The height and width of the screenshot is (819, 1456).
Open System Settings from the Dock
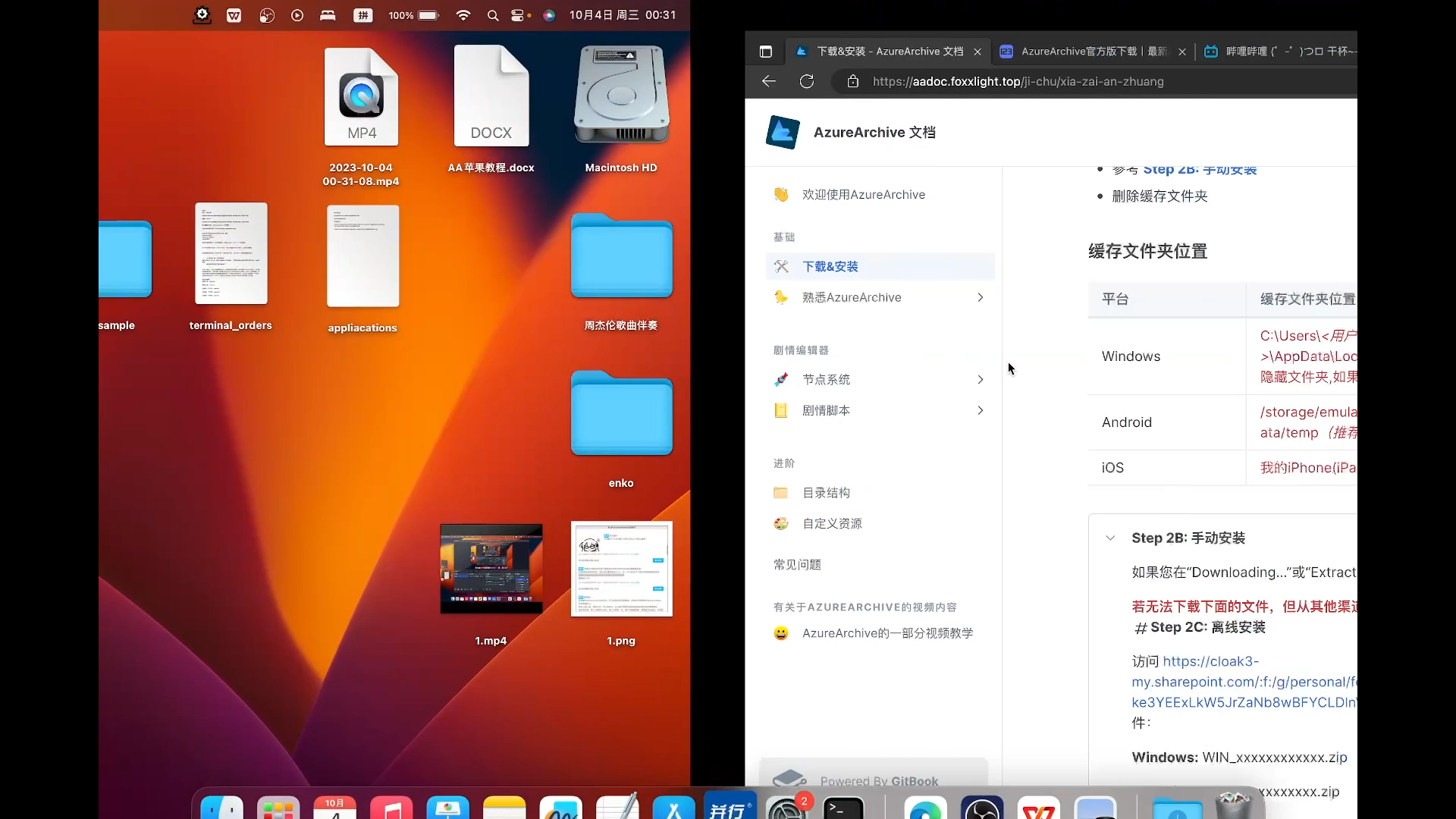point(786,807)
